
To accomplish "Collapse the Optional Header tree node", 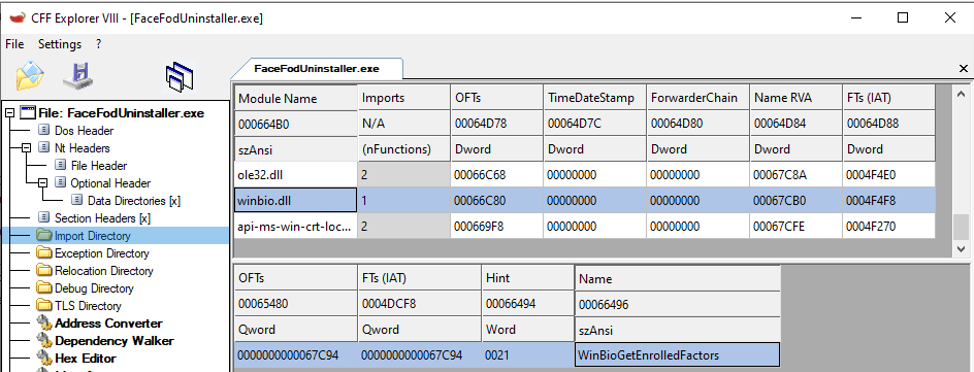I will pyautogui.click(x=42, y=183).
